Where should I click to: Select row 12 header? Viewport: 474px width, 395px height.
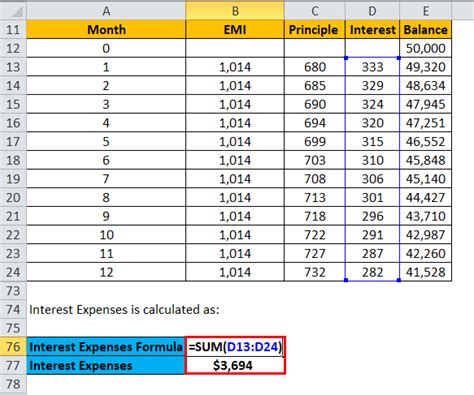coord(13,48)
